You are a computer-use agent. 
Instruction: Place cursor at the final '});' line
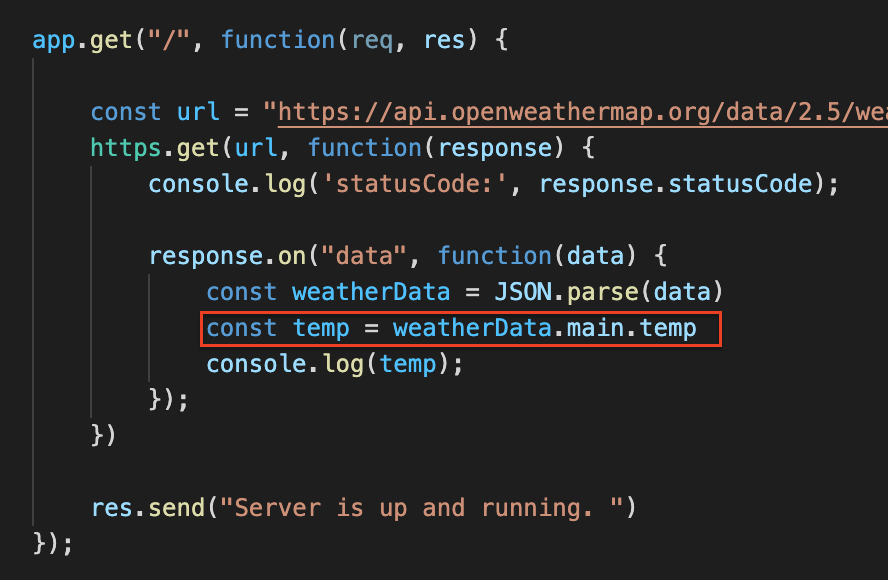coord(53,544)
